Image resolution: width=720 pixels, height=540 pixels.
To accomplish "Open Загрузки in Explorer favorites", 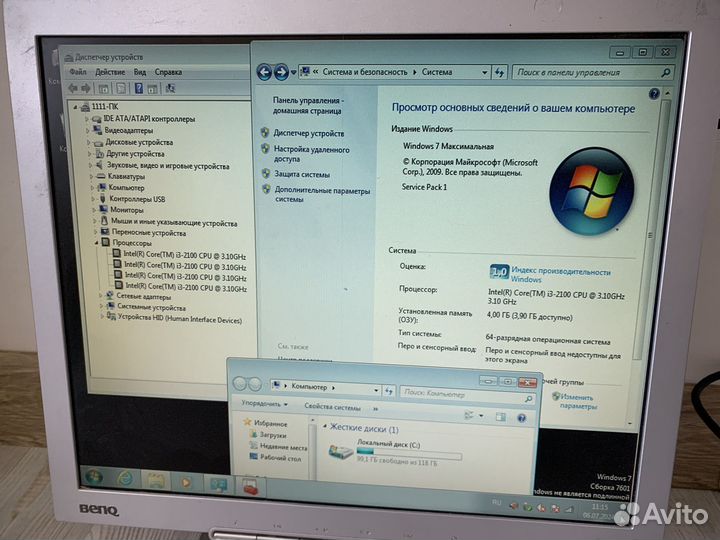I will [x=273, y=434].
